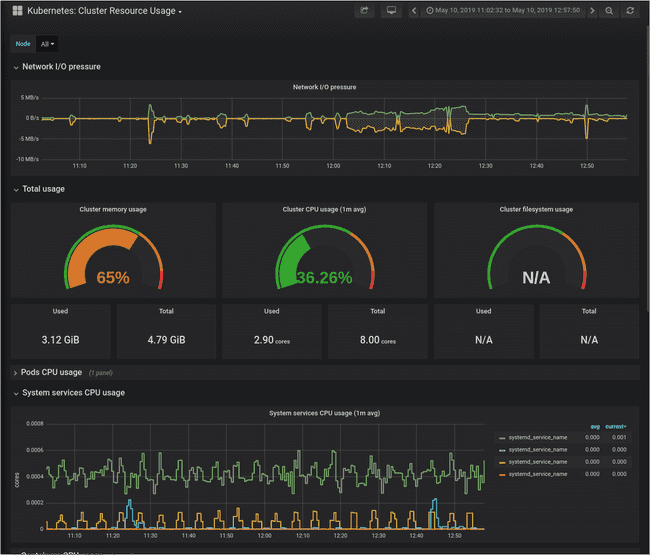
Task: Open System services CPU usage panel title
Action: [x=325, y=413]
